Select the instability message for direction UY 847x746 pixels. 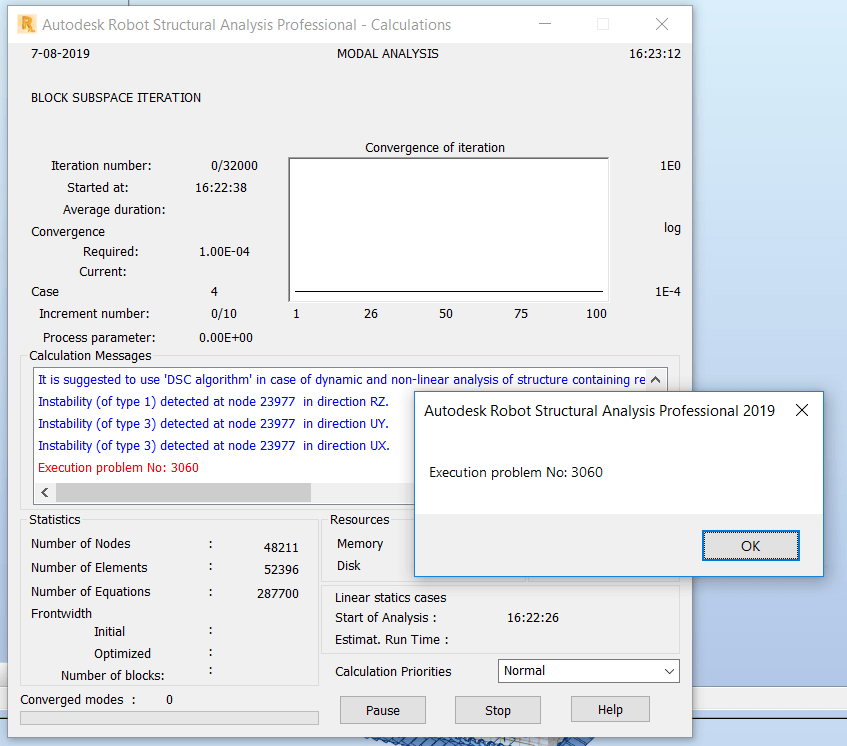click(213, 424)
